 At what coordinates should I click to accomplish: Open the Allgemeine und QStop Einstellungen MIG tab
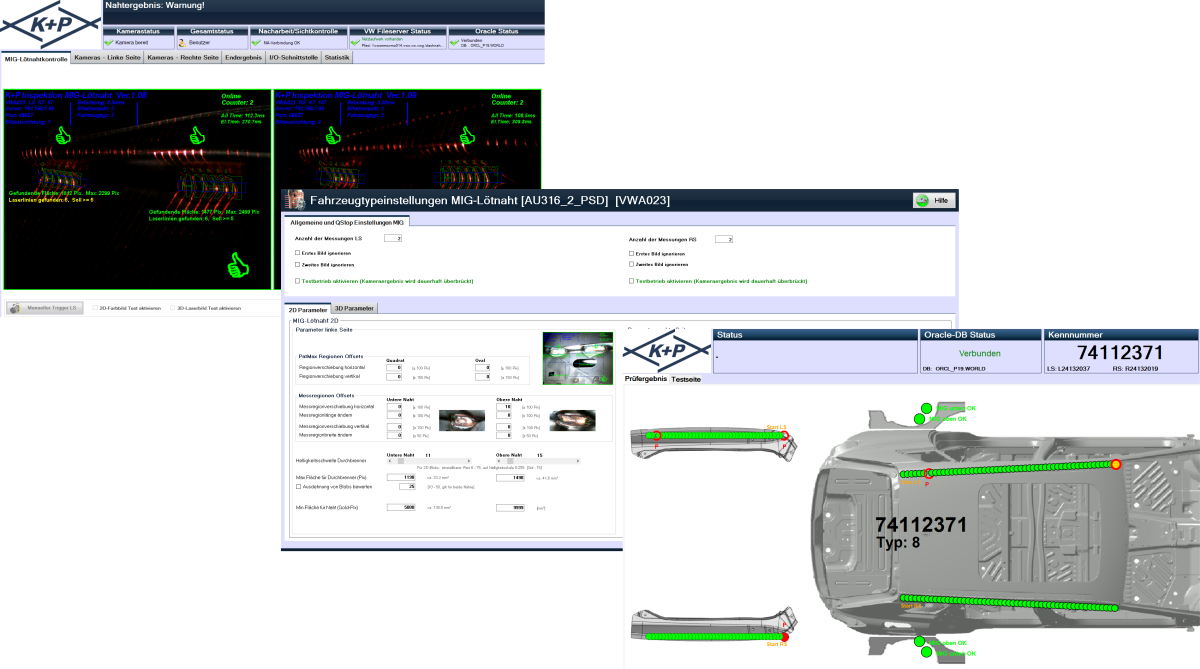347,221
